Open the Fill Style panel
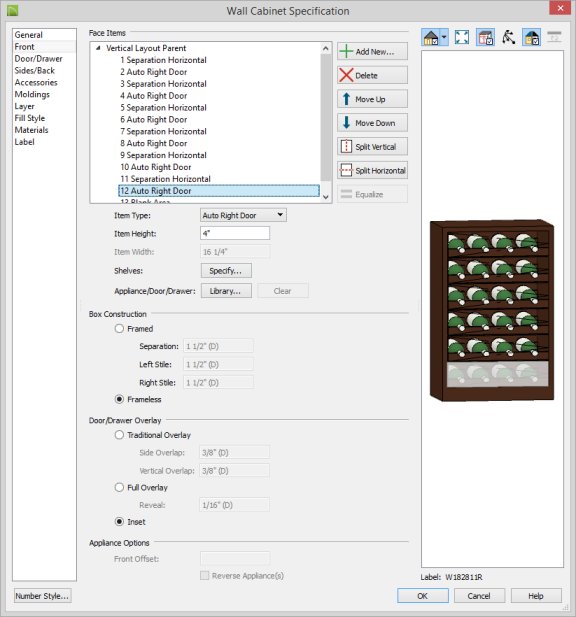The width and height of the screenshot is (576, 617). (30, 118)
